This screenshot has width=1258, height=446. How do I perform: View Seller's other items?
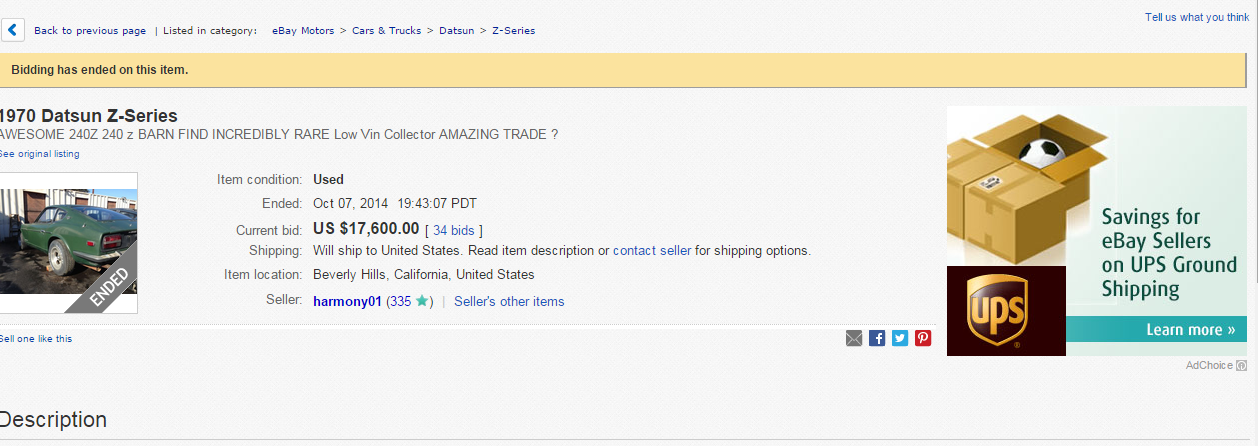click(509, 301)
